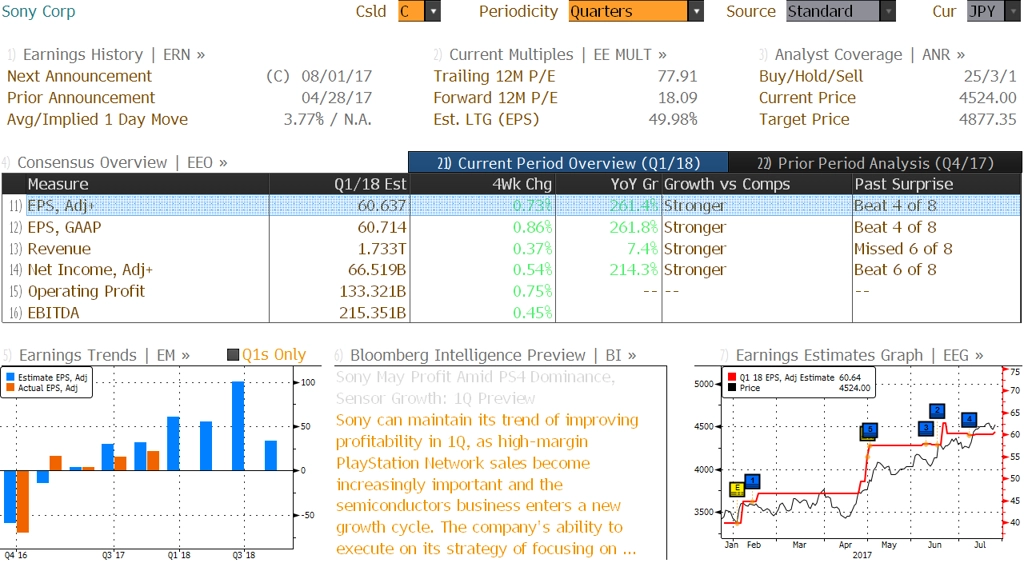Click the Forward 12M P/E value 18.09
The height and width of the screenshot is (563, 1024).
pyautogui.click(x=677, y=98)
